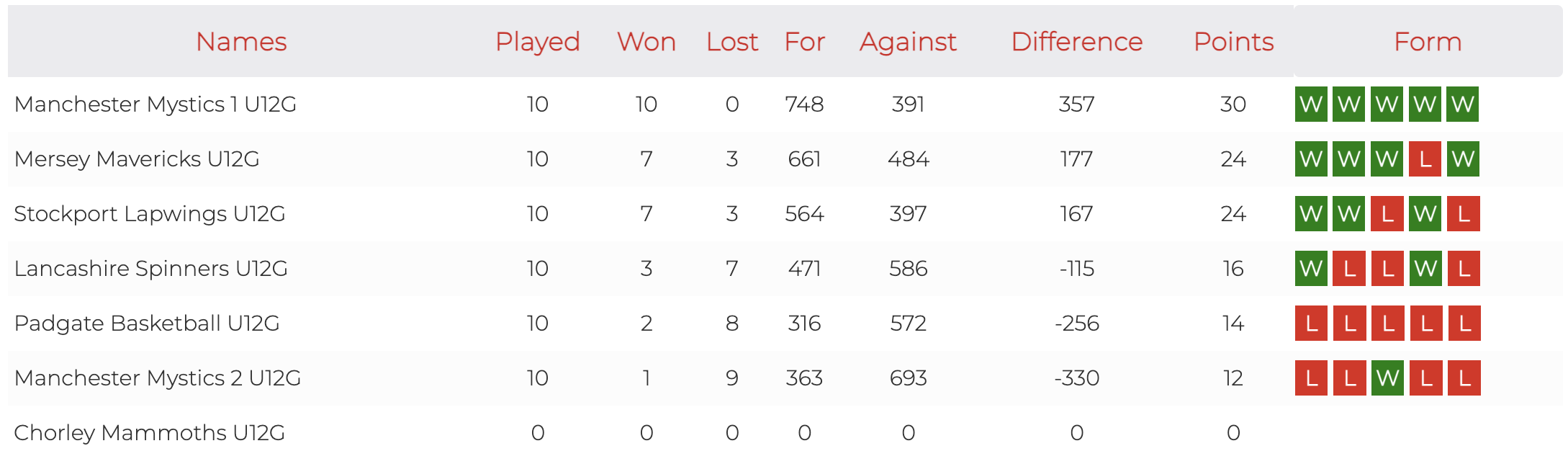
Task: Sort table by Names column header
Action: tap(241, 42)
